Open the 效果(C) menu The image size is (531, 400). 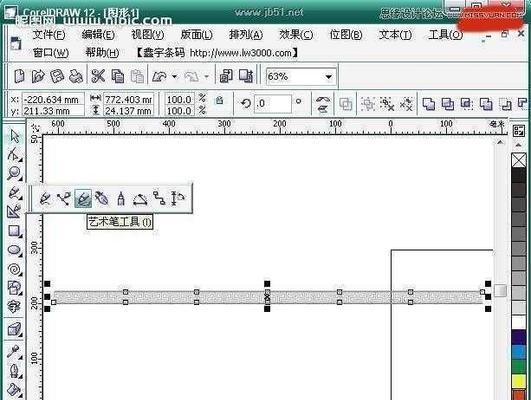296,35
